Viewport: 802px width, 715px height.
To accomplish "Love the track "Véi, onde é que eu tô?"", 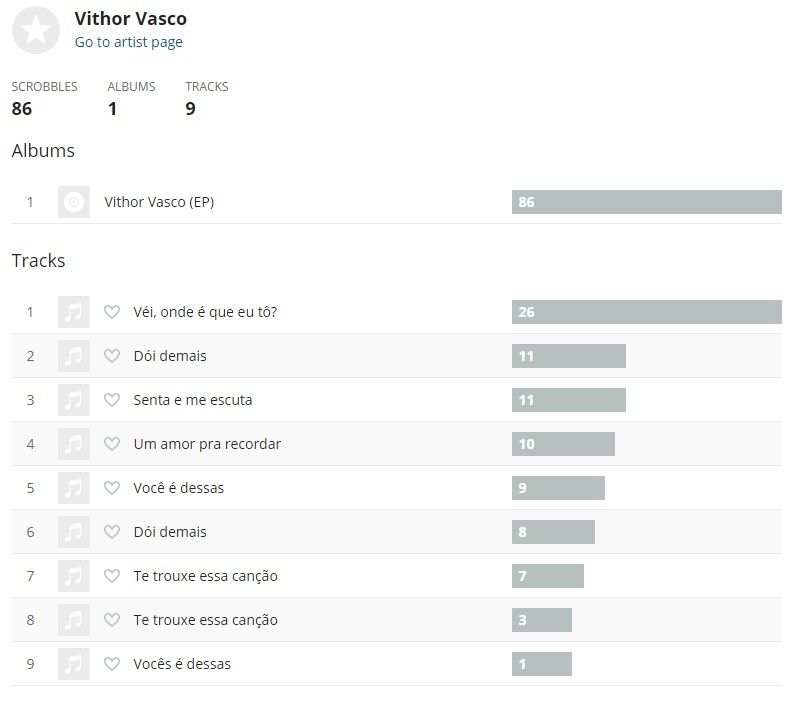I will pos(112,312).
